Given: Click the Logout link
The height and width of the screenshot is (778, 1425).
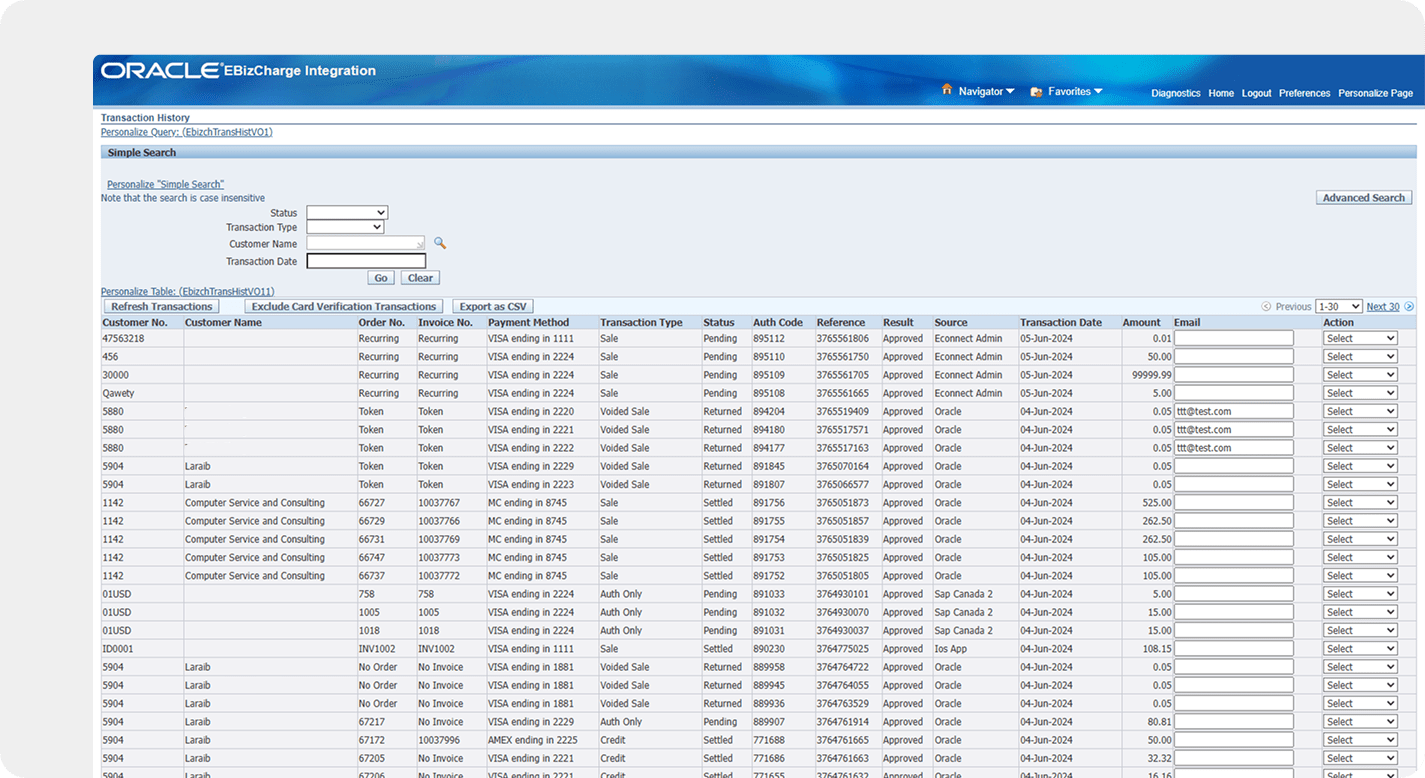Looking at the screenshot, I should (1257, 93).
